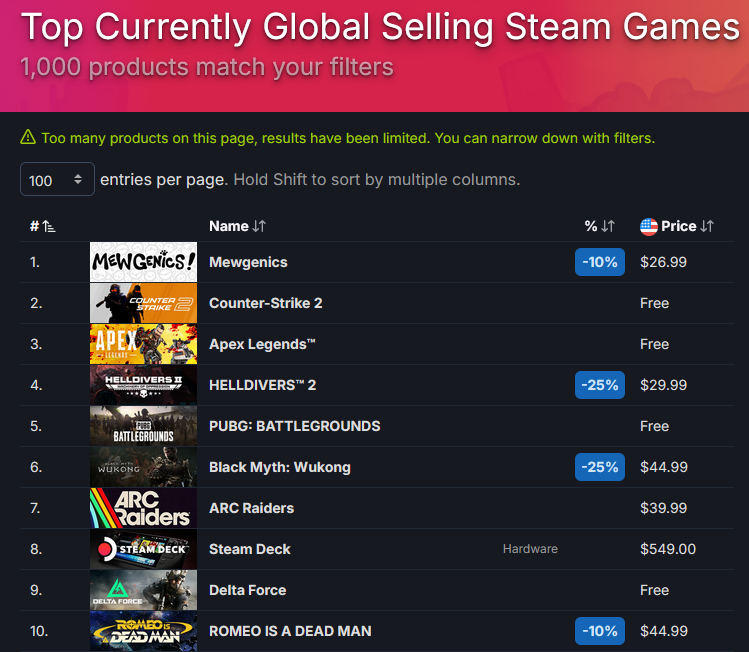Open the Delta Force game link
This screenshot has height=652, width=749.
pyautogui.click(x=247, y=590)
